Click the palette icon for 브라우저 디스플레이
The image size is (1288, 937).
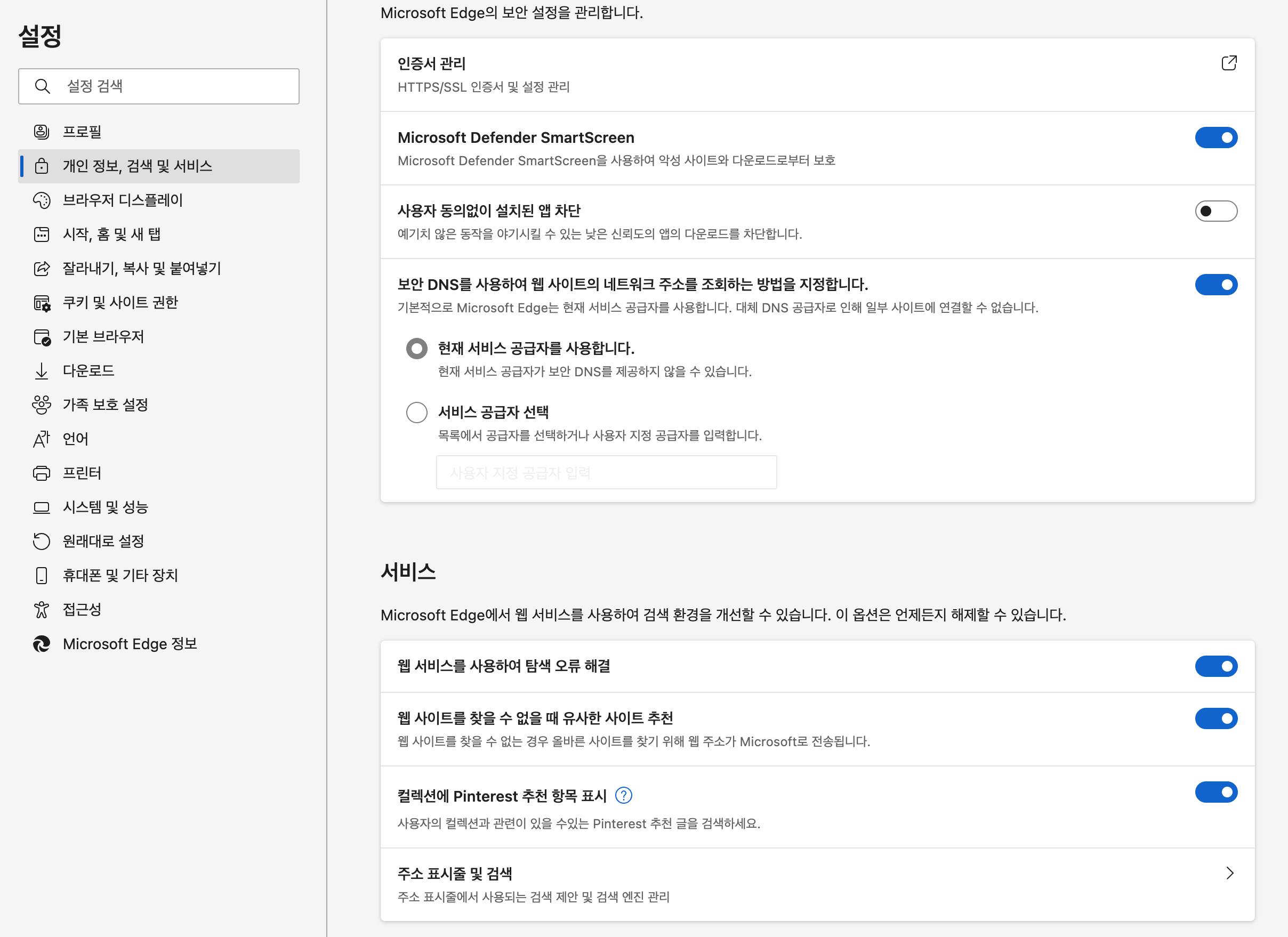click(42, 200)
